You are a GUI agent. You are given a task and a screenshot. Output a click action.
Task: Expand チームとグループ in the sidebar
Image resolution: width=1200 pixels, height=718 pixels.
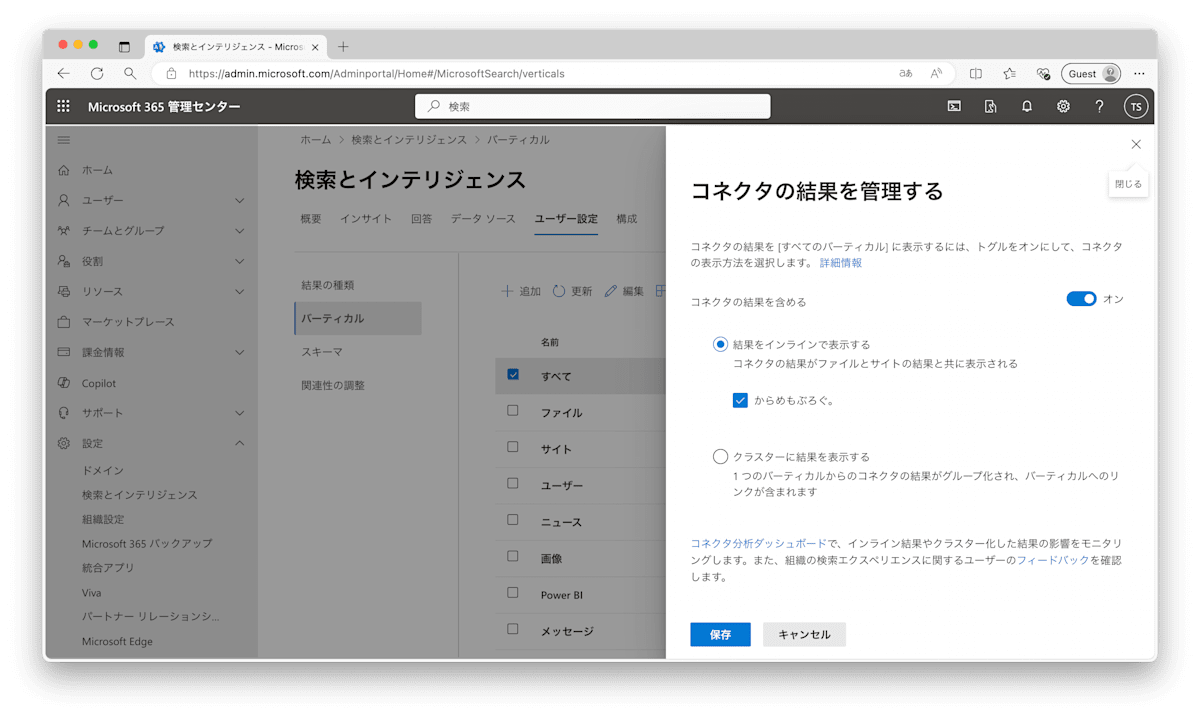(x=239, y=231)
